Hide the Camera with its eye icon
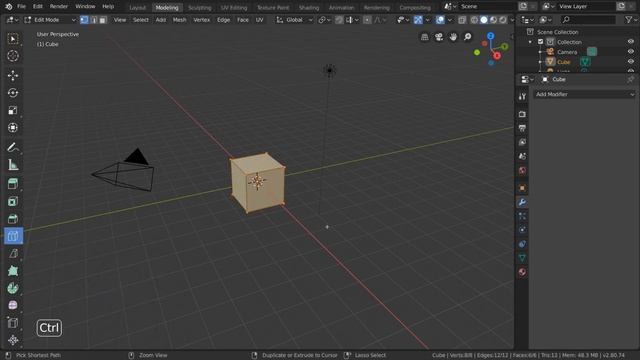Screen dimensions: 640x360 (631, 52)
